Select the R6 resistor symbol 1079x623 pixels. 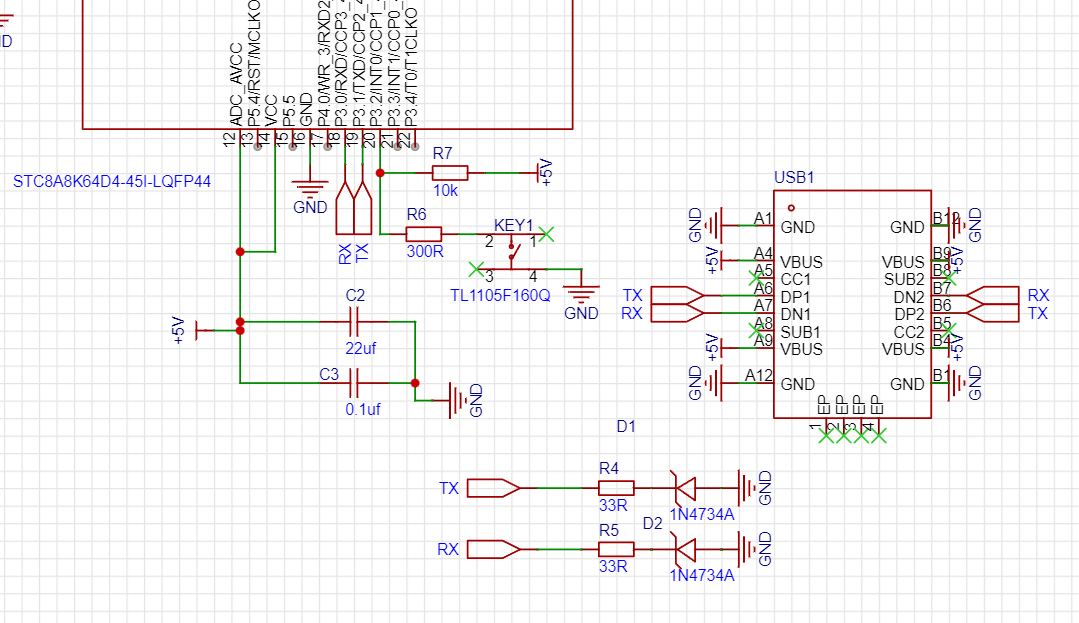424,234
